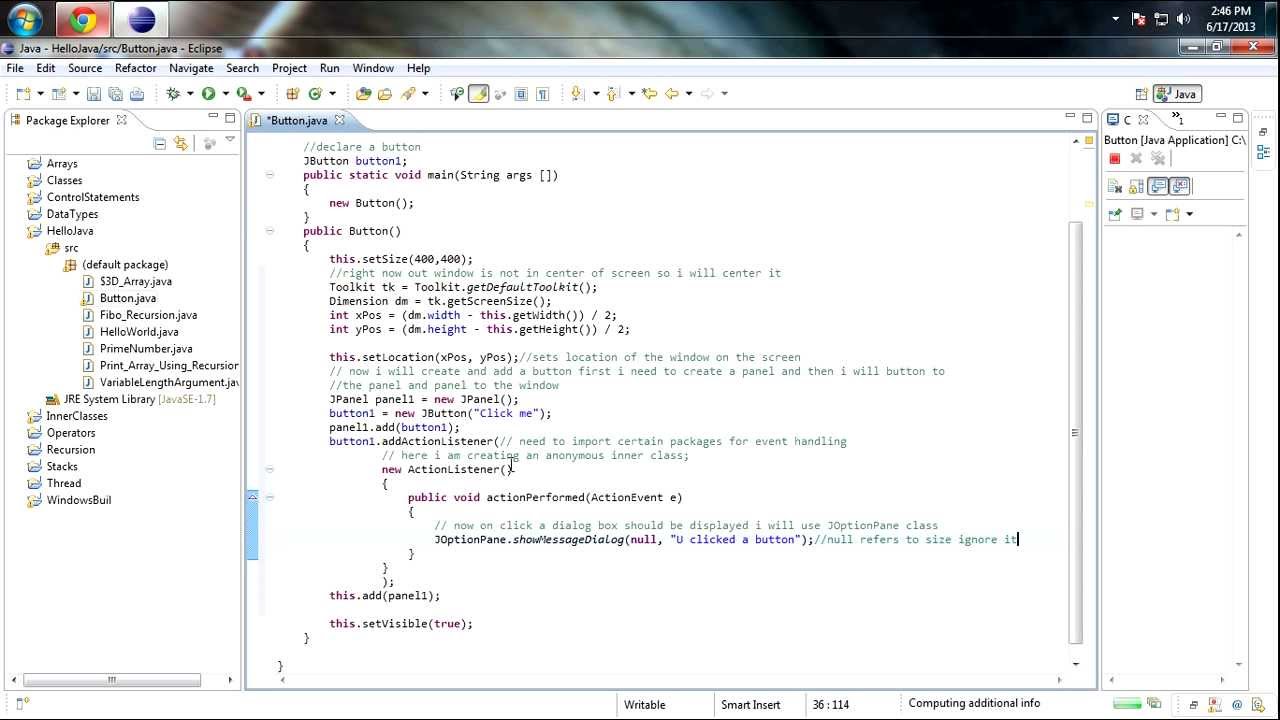Click the Print toolbar icon
1280x720 pixels.
pyautogui.click(x=137, y=94)
